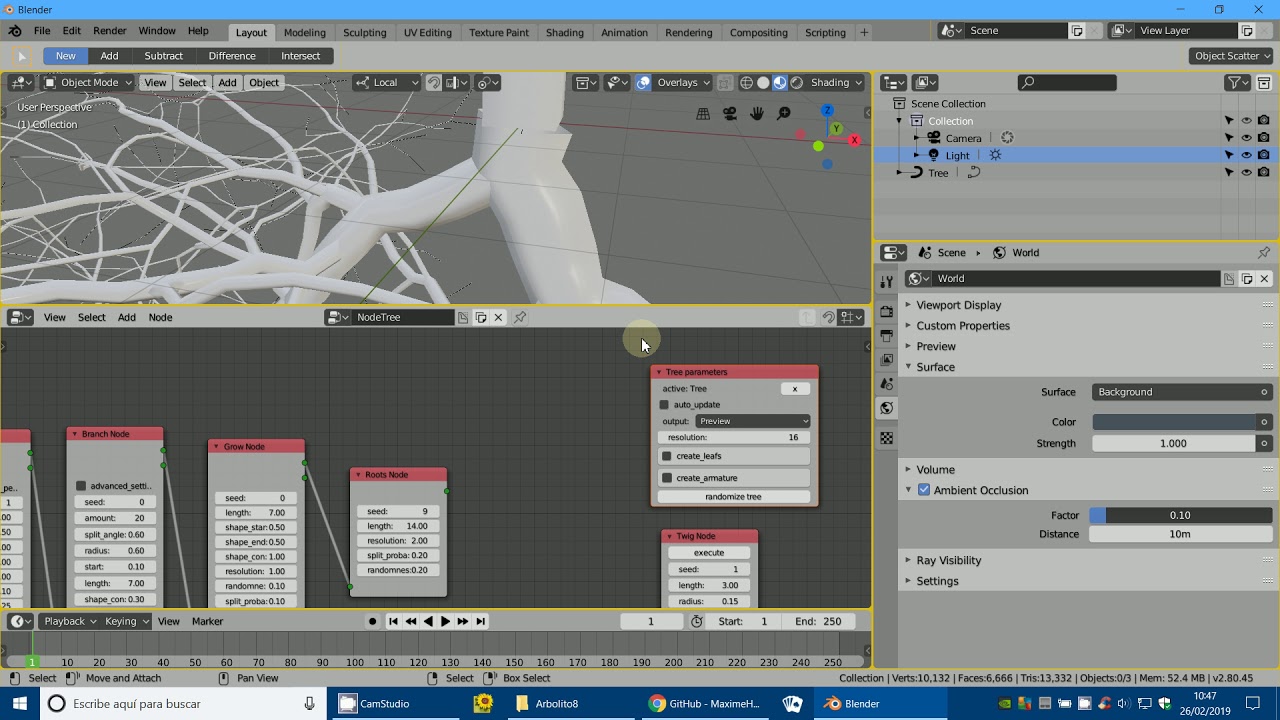Open the output Preview dropdown
Viewport: 1280px width, 720px height.
(x=753, y=421)
